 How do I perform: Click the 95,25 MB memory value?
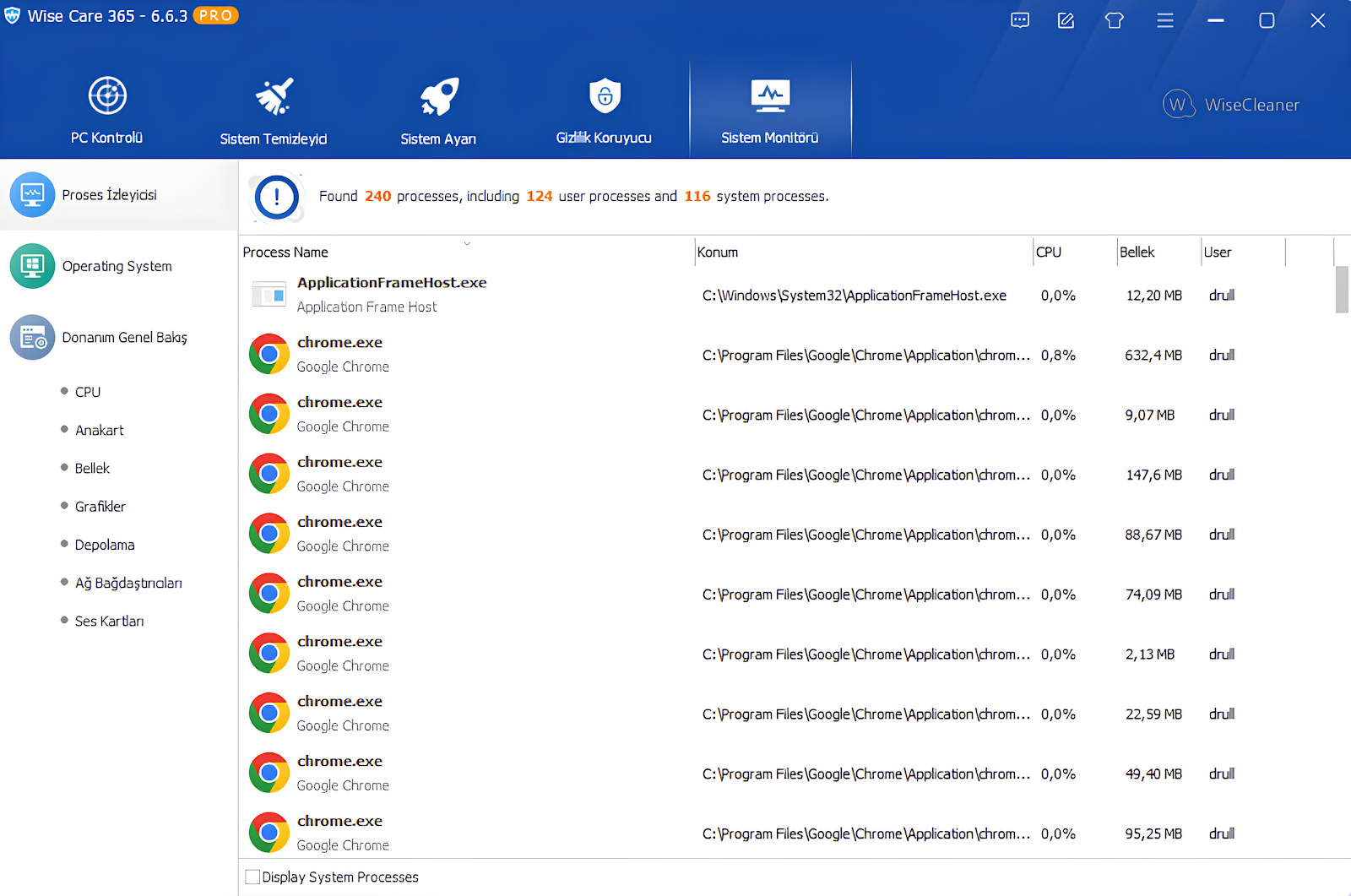[x=1153, y=834]
